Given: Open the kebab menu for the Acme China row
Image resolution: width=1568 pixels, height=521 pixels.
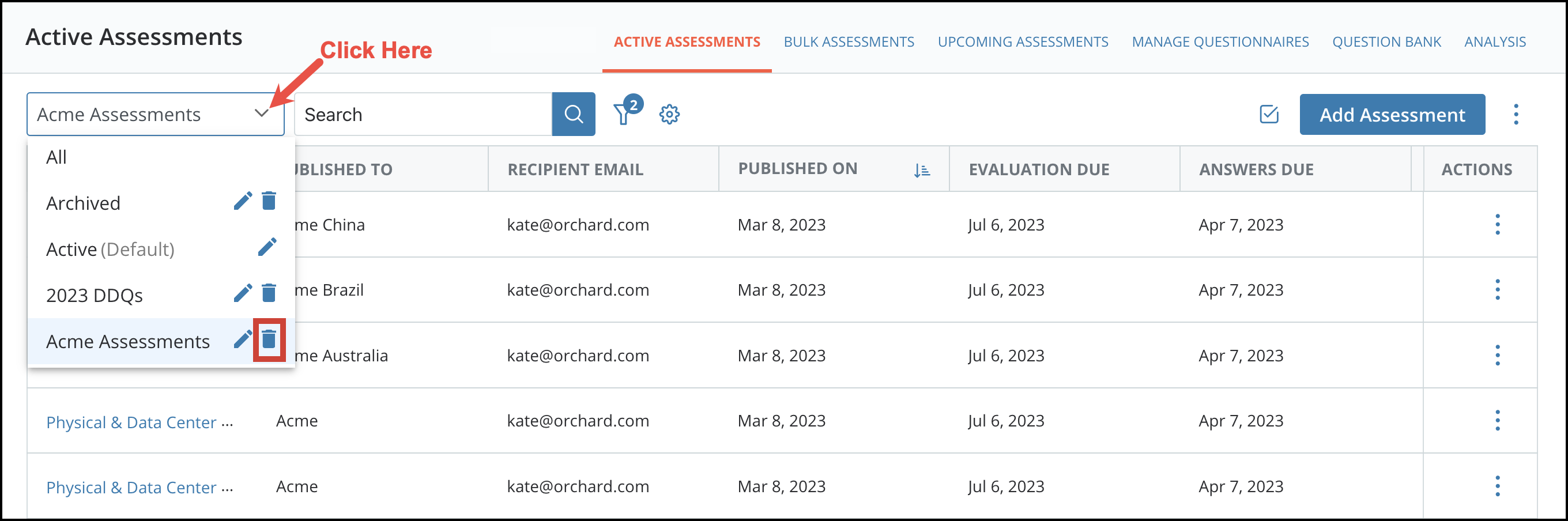Looking at the screenshot, I should coord(1498,225).
